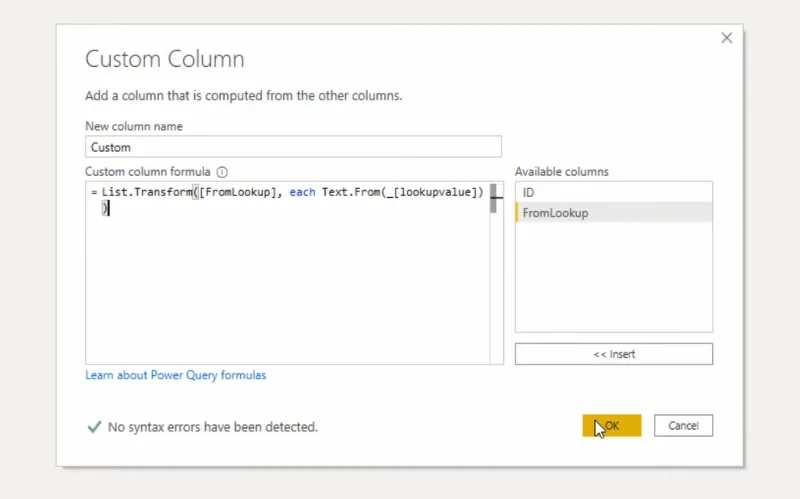Image resolution: width=800 pixels, height=499 pixels.
Task: Click the OK button
Action: click(x=612, y=426)
